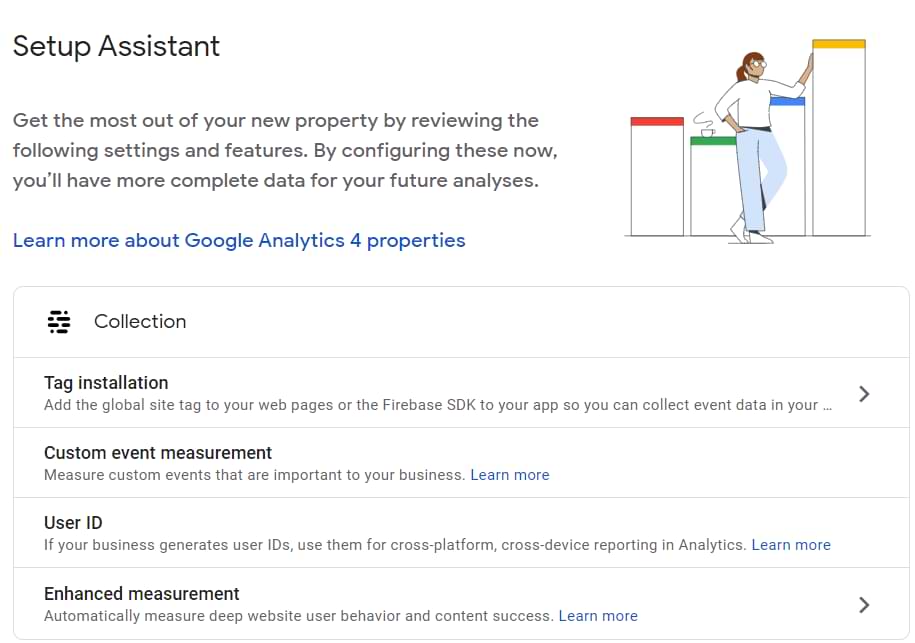Click the Collection section header label
This screenshot has width=915, height=643.
coord(140,322)
